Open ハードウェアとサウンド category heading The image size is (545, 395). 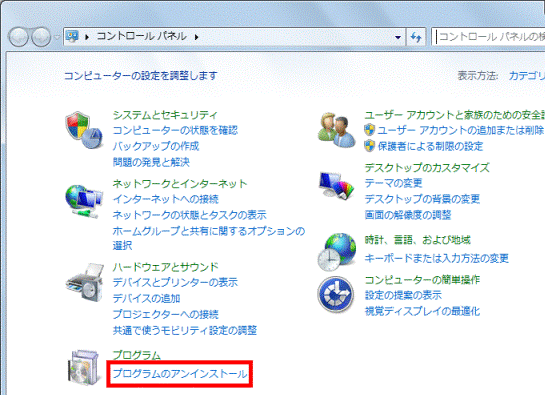coord(165,267)
